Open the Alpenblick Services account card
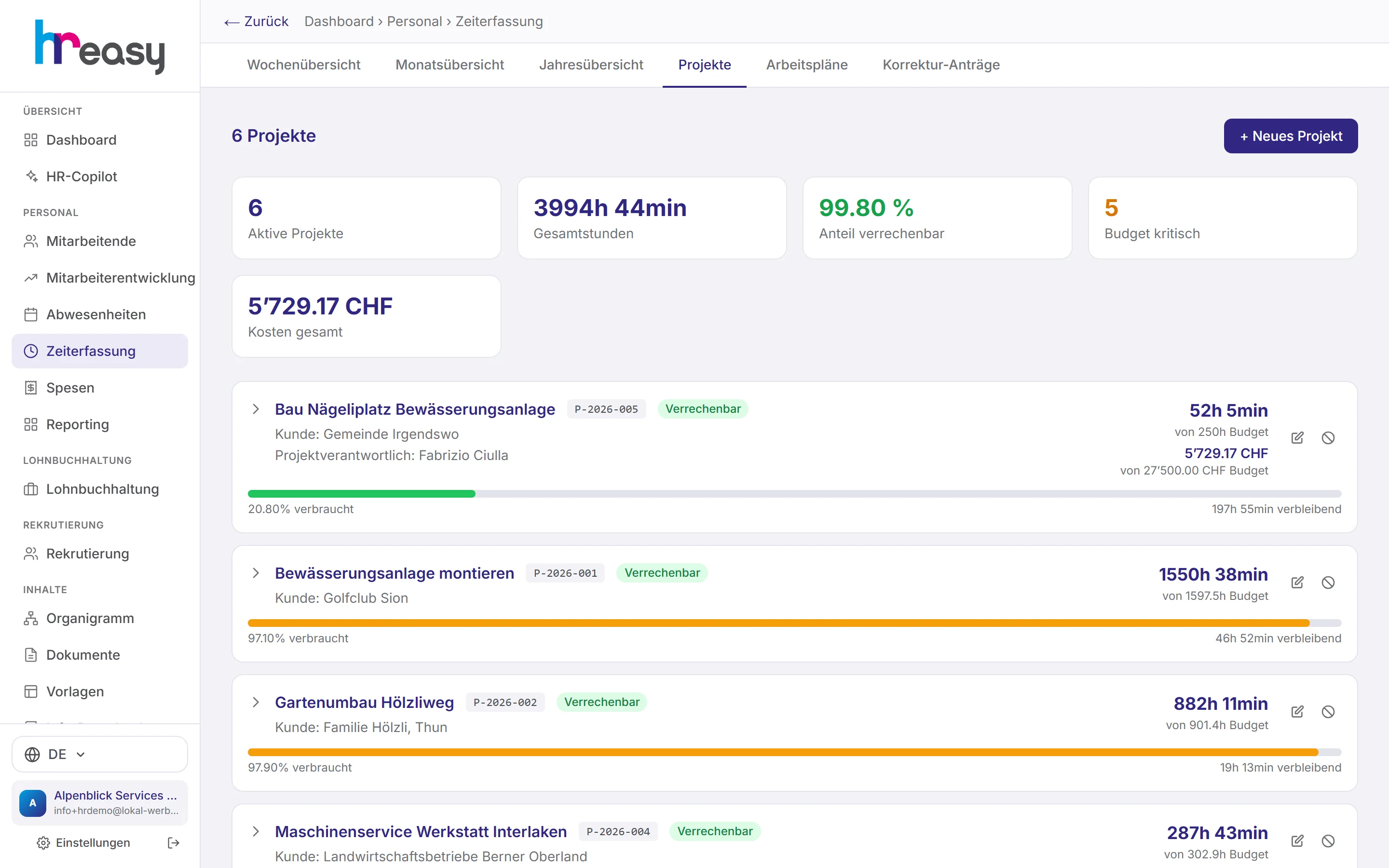The width and height of the screenshot is (1389, 868). [x=100, y=802]
